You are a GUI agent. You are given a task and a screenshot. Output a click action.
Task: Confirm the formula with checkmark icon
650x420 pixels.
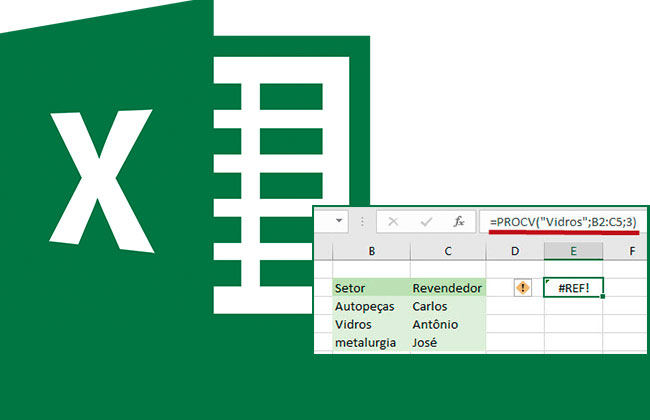click(426, 222)
